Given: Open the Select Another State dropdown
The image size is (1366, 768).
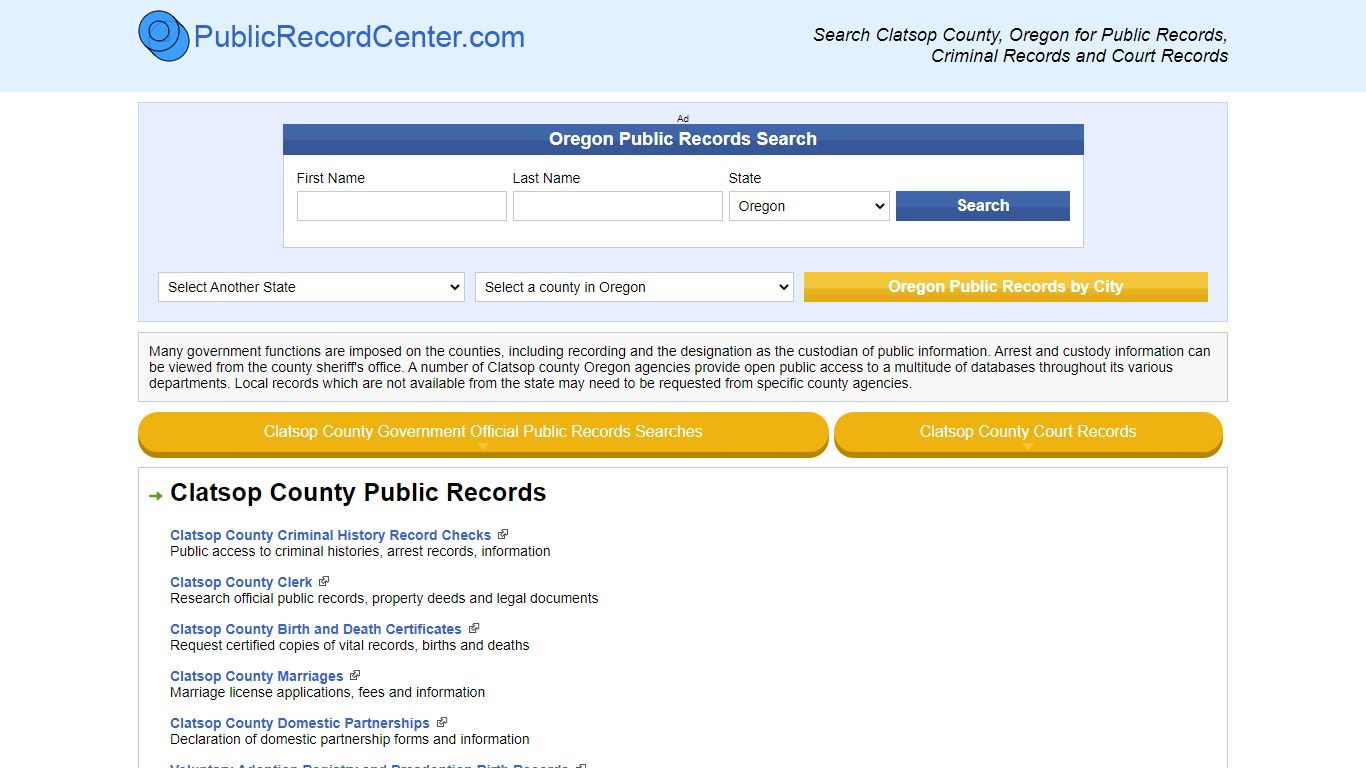Looking at the screenshot, I should pos(311,287).
